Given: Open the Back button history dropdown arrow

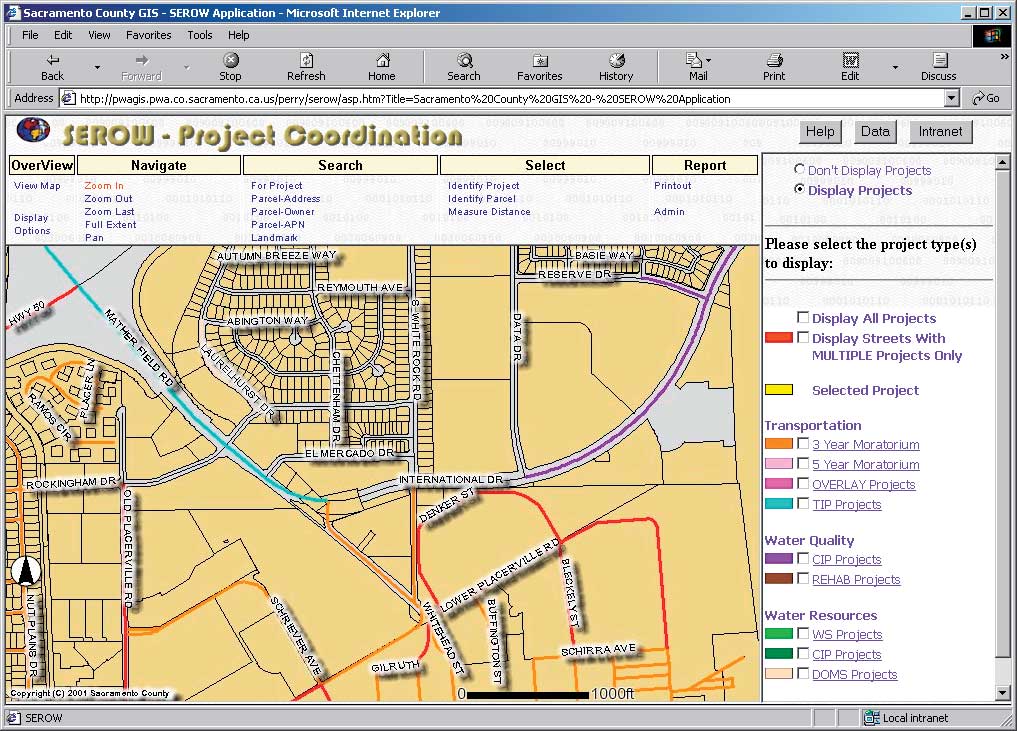Looking at the screenshot, I should pos(97,67).
